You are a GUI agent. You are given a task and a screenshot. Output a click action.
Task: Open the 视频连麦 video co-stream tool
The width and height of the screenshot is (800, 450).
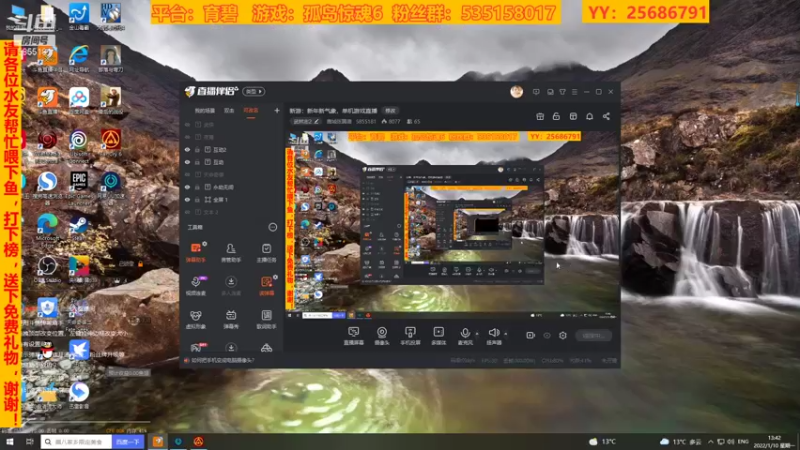[x=196, y=286]
